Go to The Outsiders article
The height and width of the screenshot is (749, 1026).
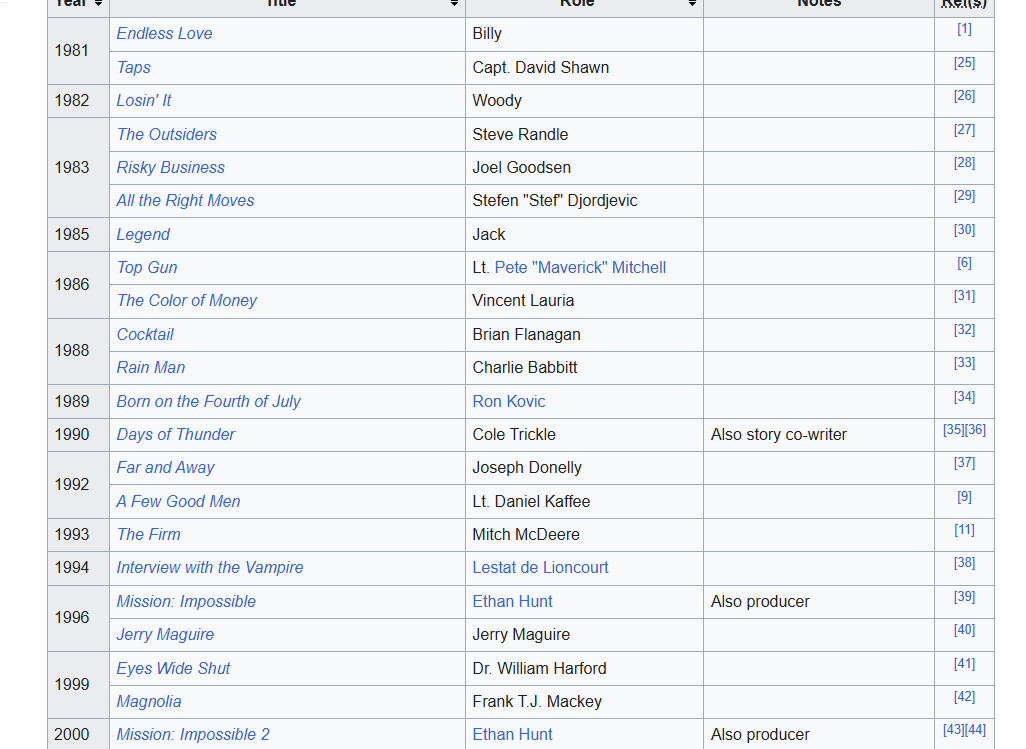[166, 134]
